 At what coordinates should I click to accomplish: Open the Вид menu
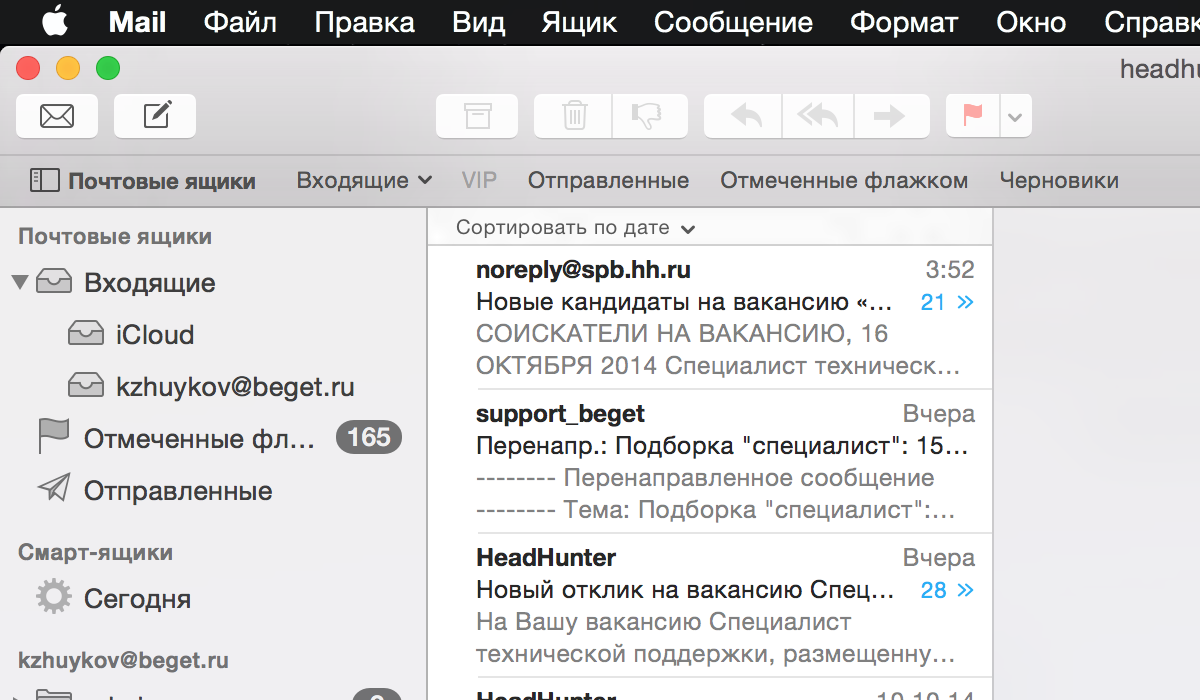(x=478, y=22)
